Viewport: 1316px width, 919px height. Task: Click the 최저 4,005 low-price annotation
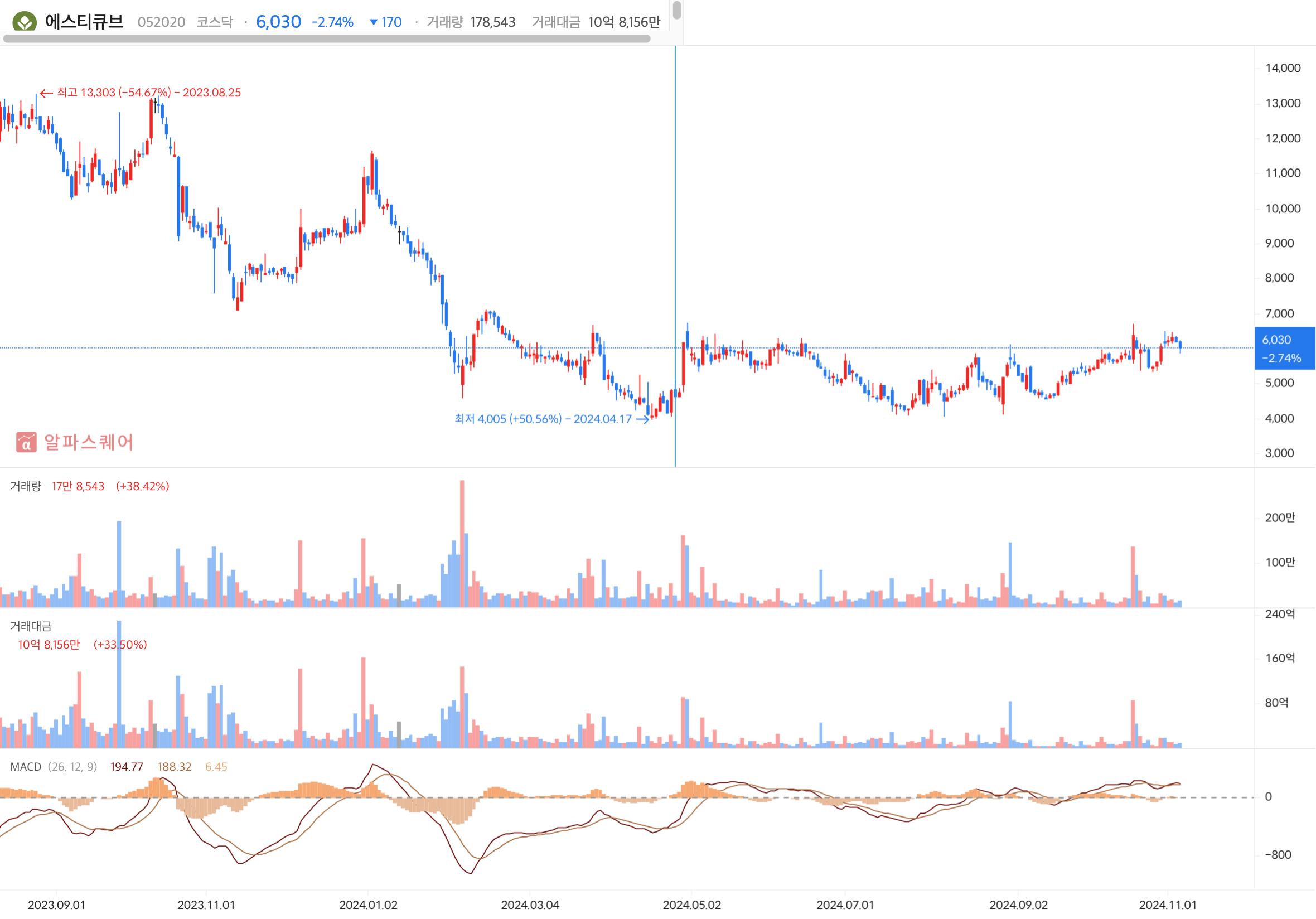pyautogui.click(x=551, y=419)
